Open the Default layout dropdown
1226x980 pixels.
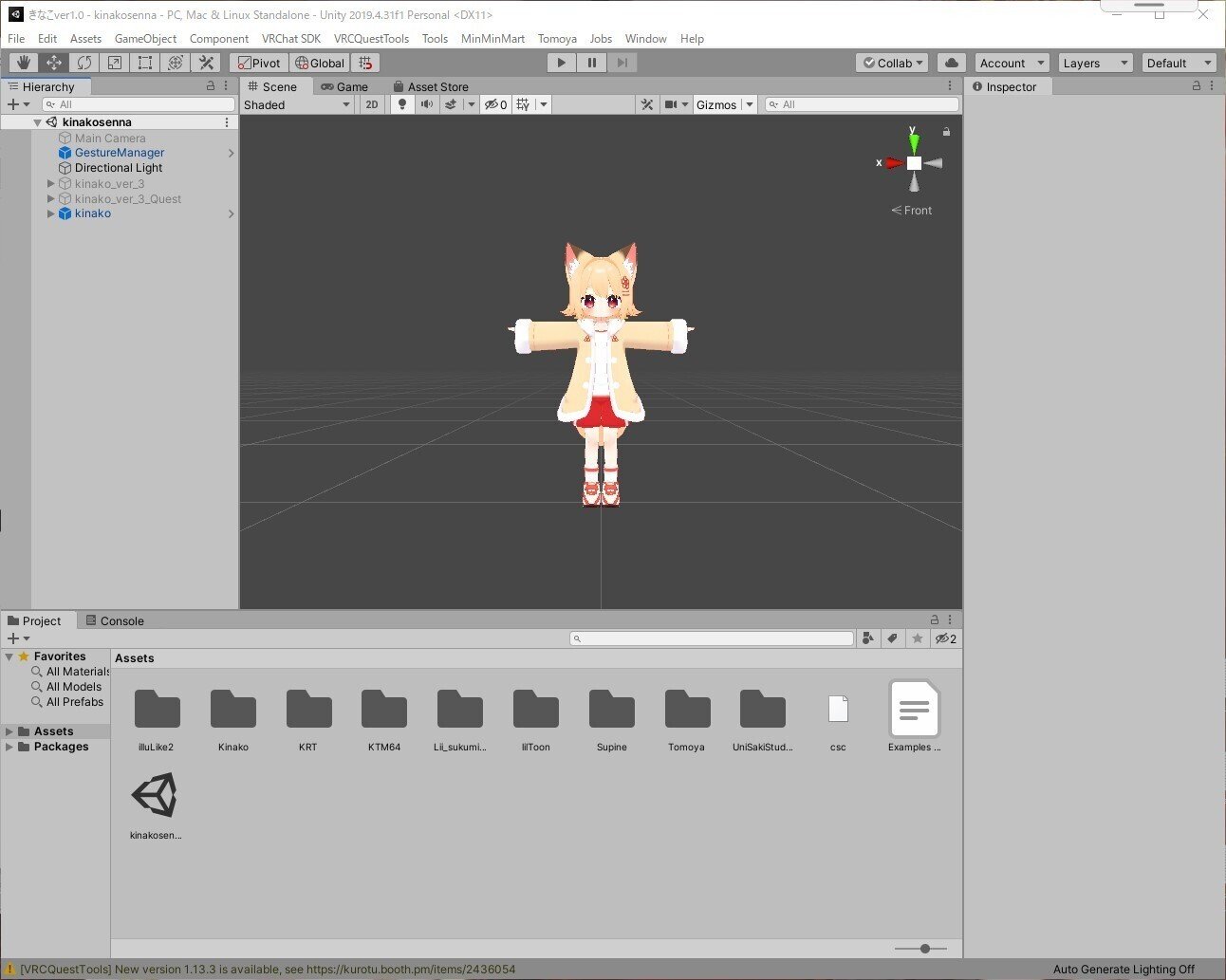(1180, 63)
